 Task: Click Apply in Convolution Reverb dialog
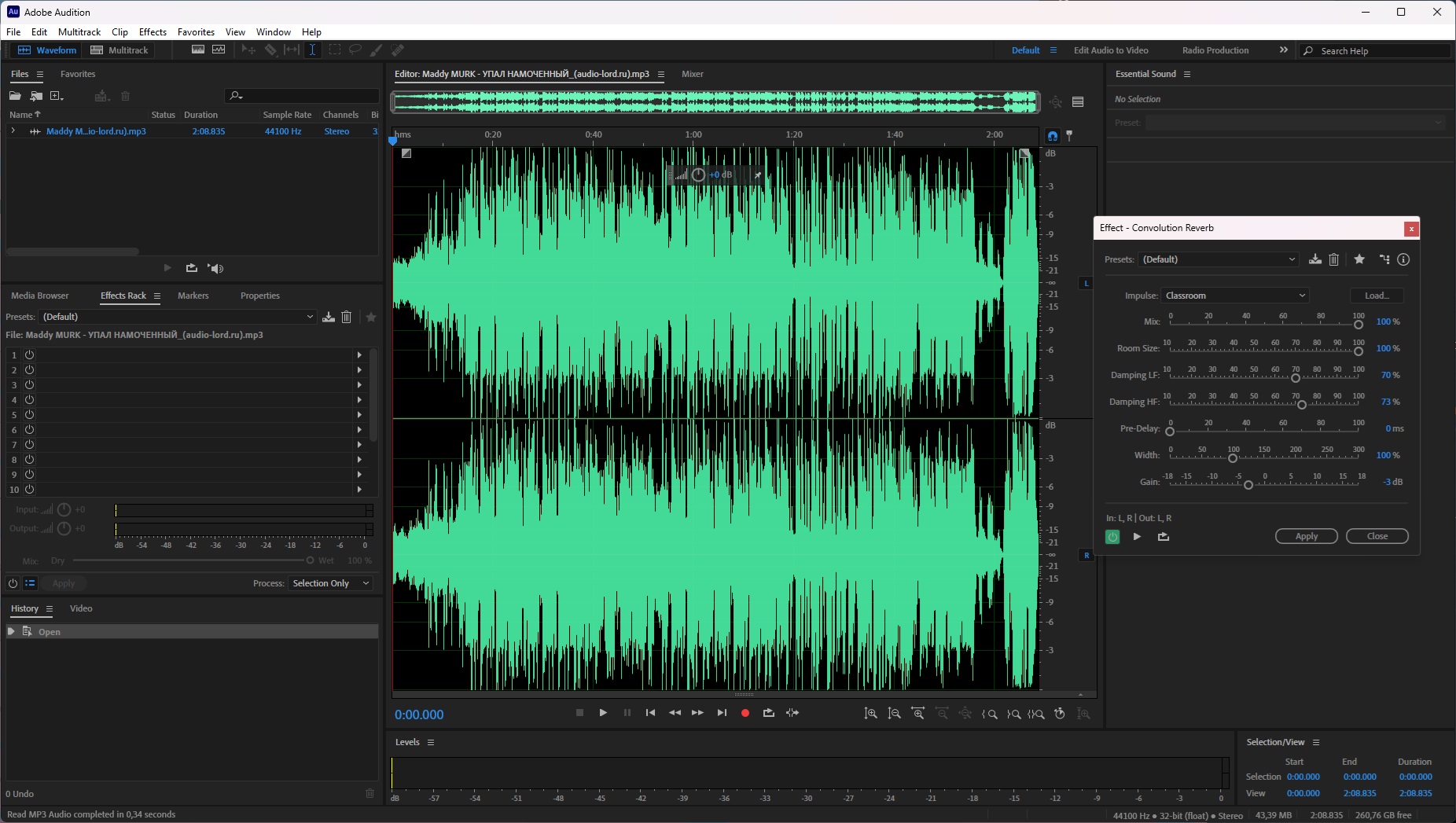1306,536
